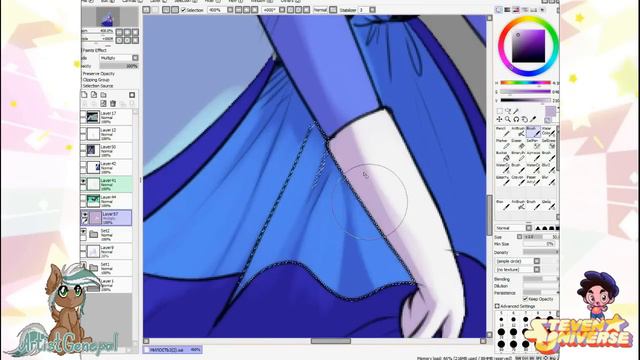Viewport: 640px width, 360px height.
Task: Create a new layer set folder
Action: point(104,95)
